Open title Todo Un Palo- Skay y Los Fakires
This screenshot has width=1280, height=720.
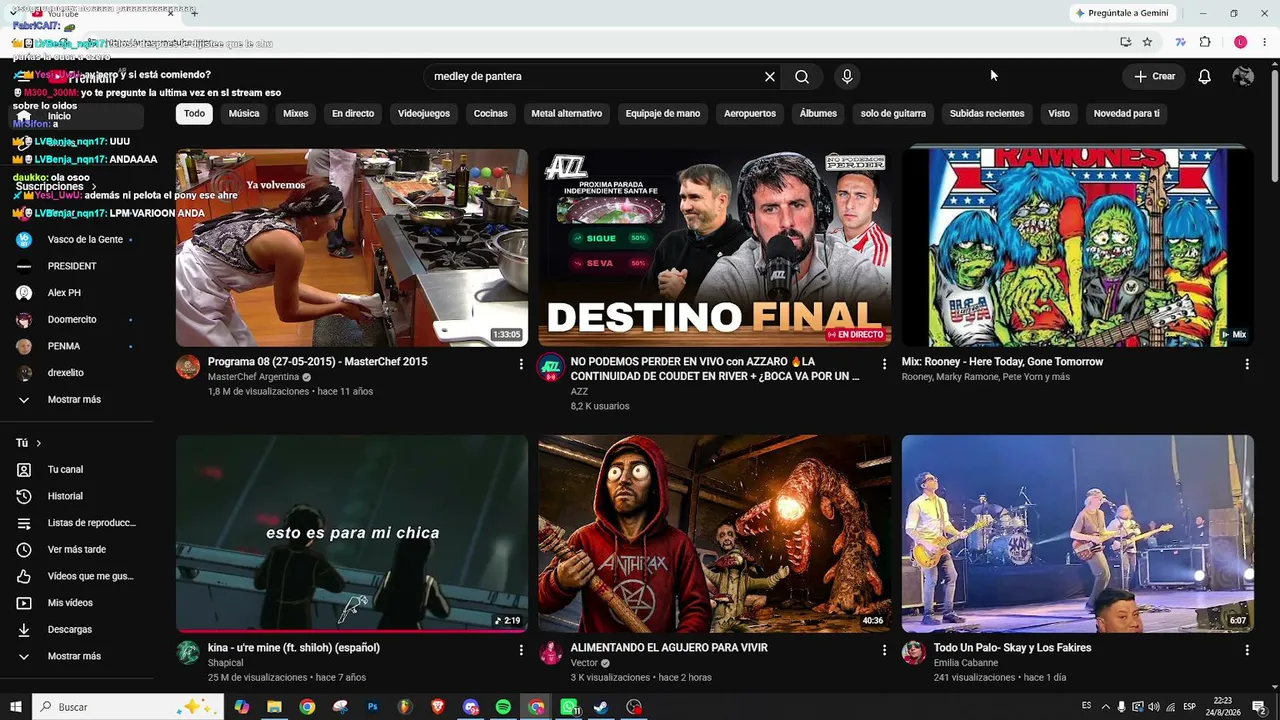(1012, 648)
